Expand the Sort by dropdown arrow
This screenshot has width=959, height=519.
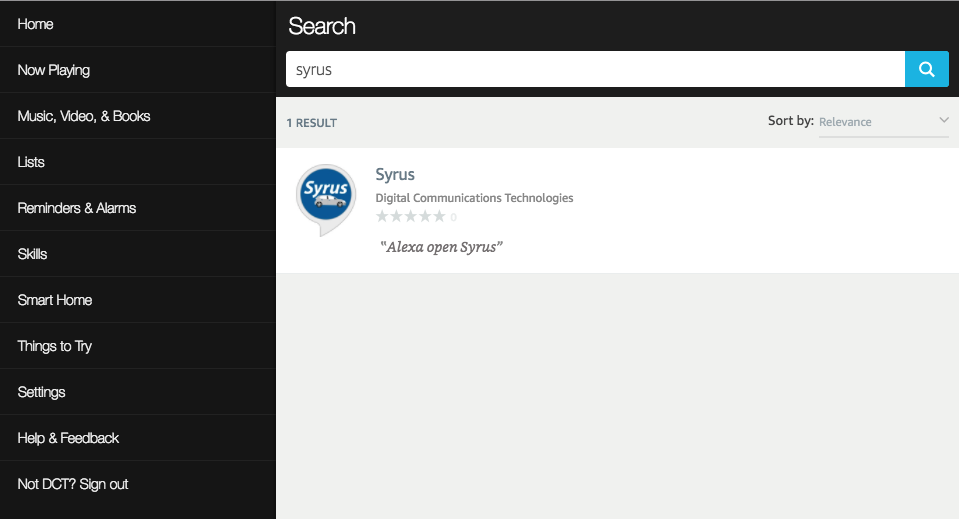tap(943, 121)
